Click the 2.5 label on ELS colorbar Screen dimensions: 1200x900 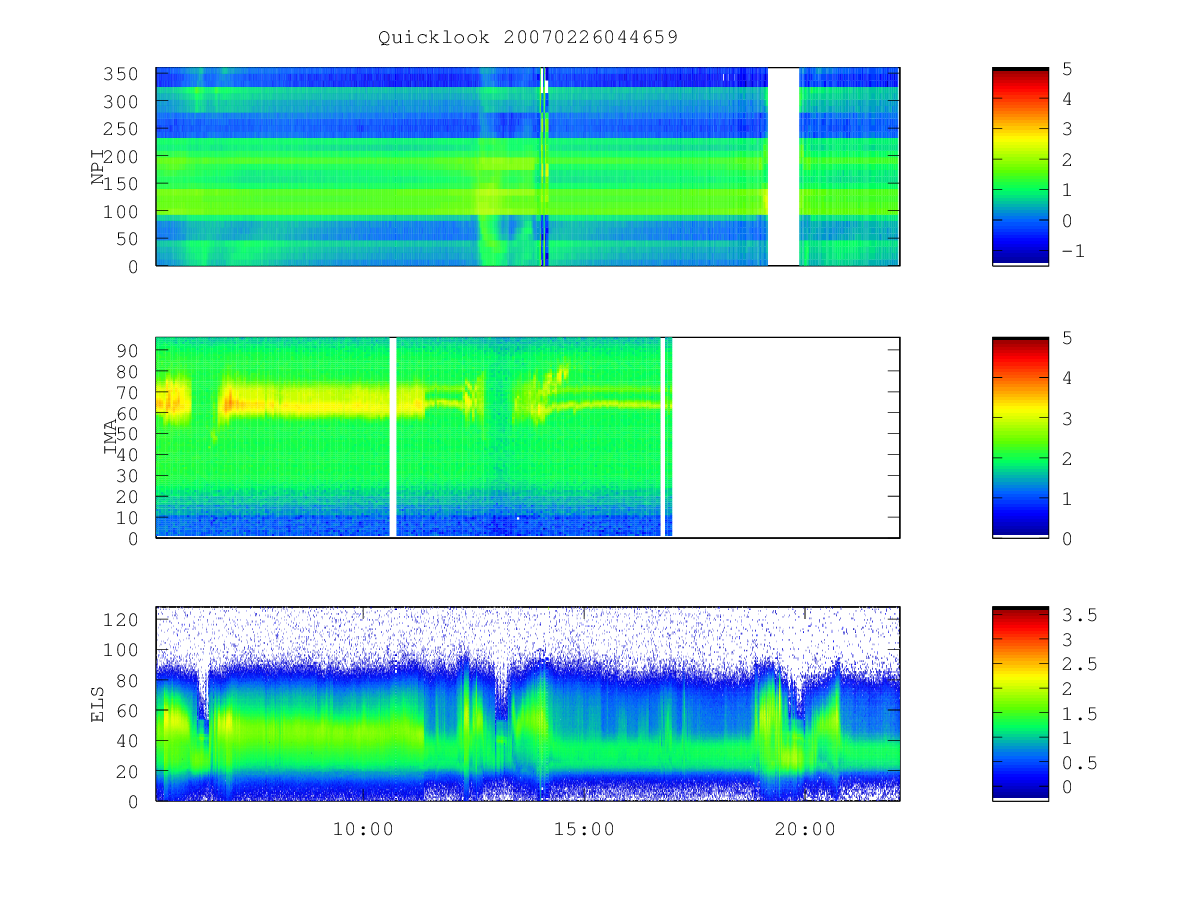point(1079,664)
